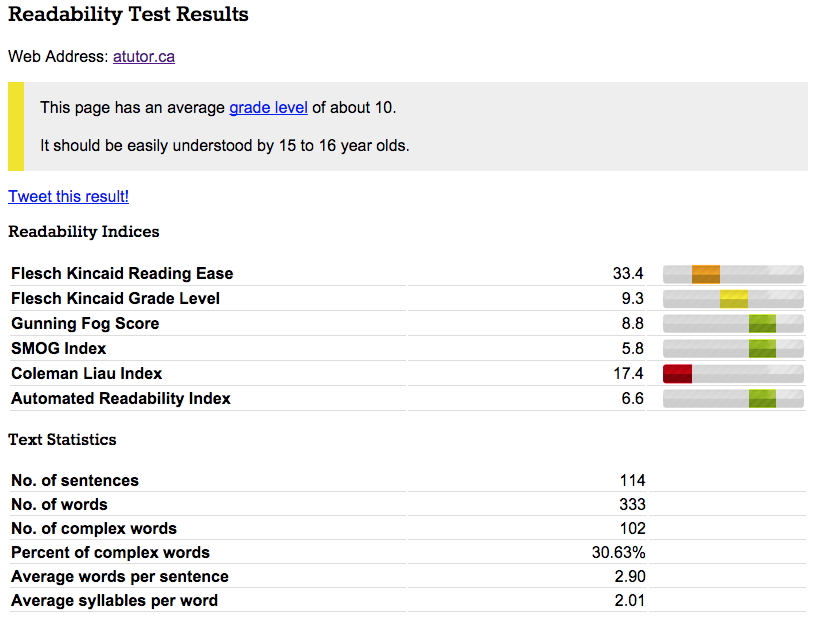Click the Text Statistics section heading
The width and height of the screenshot is (820, 629).
pos(62,439)
